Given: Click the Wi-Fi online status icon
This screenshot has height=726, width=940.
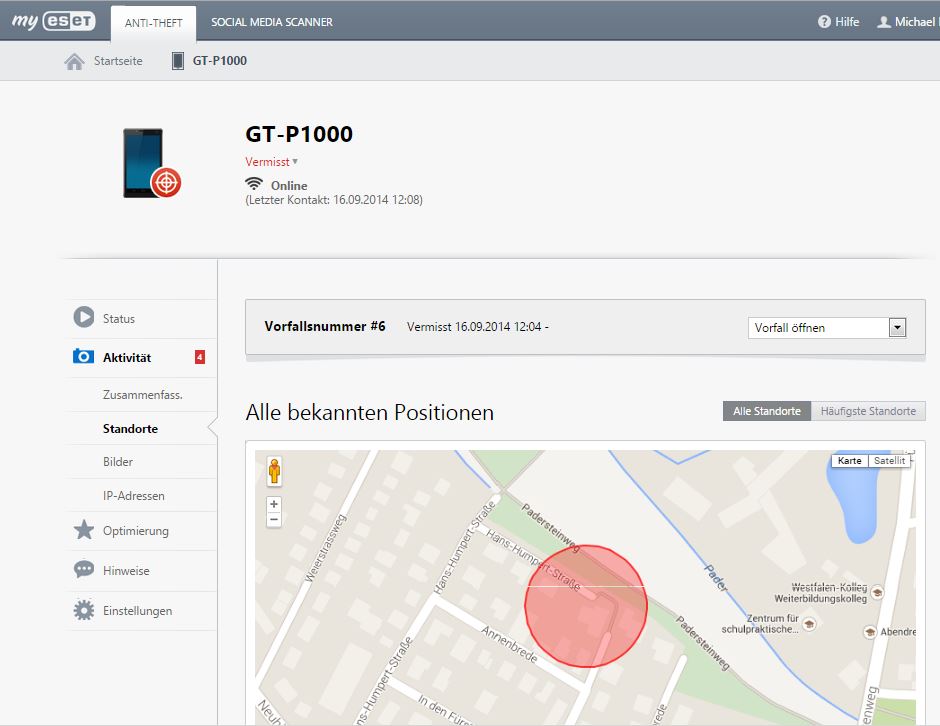Looking at the screenshot, I should [x=254, y=183].
